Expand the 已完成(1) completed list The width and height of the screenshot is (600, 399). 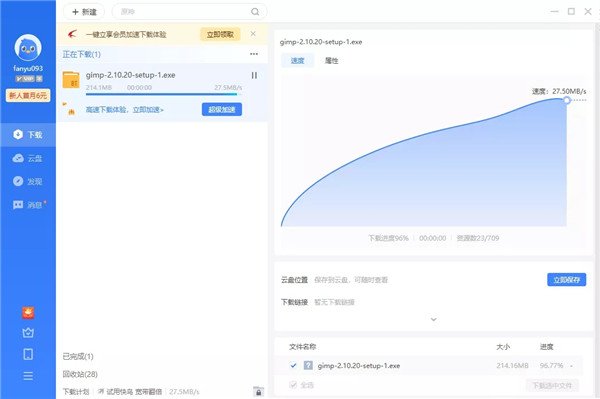tap(78, 357)
